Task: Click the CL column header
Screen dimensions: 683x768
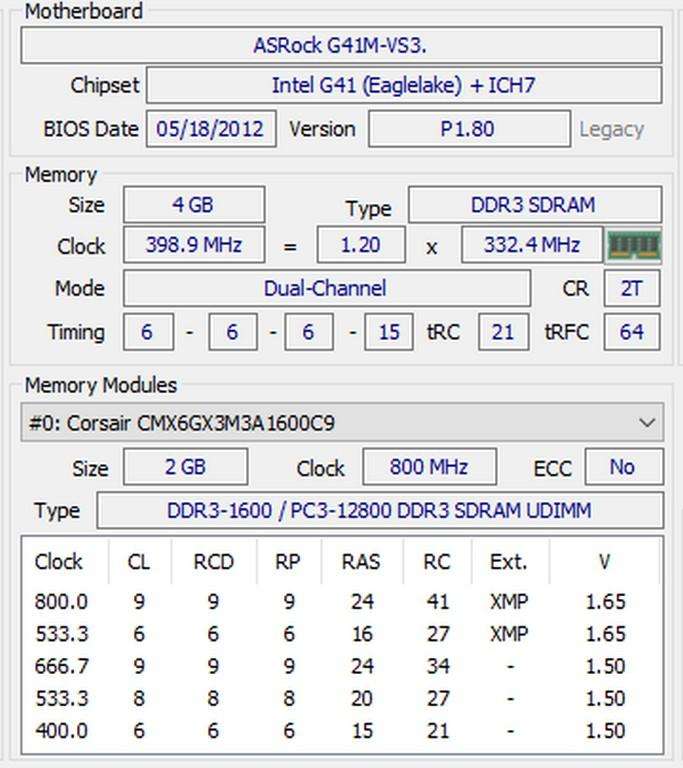Action: pos(139,562)
